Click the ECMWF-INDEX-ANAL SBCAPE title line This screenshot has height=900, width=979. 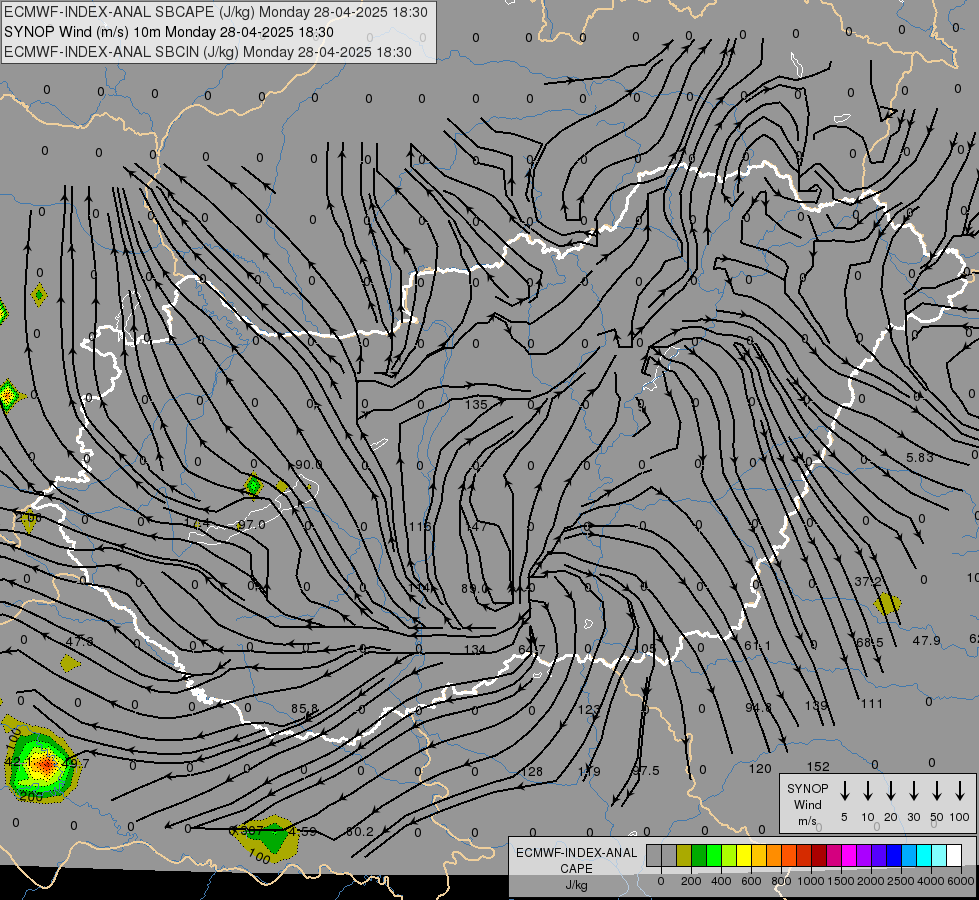[x=216, y=12]
